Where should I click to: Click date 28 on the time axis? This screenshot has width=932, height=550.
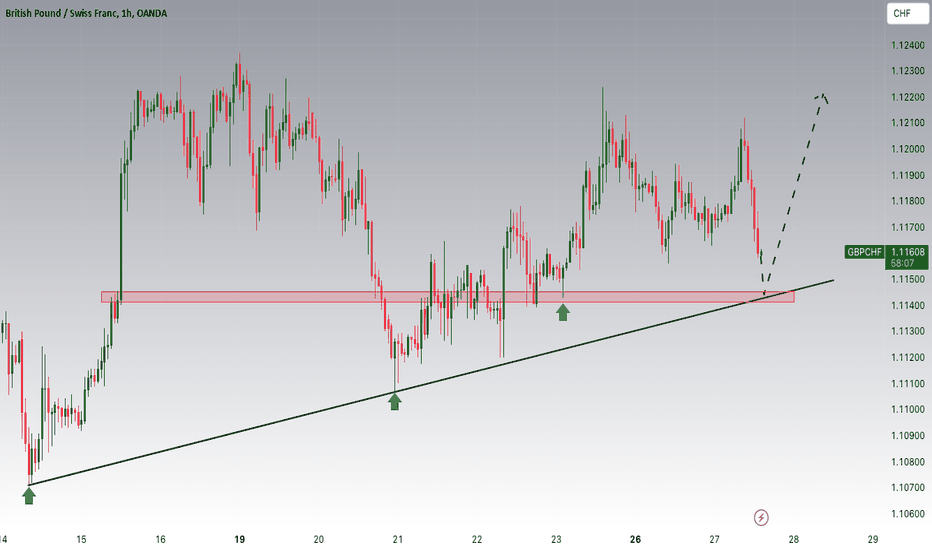[794, 540]
